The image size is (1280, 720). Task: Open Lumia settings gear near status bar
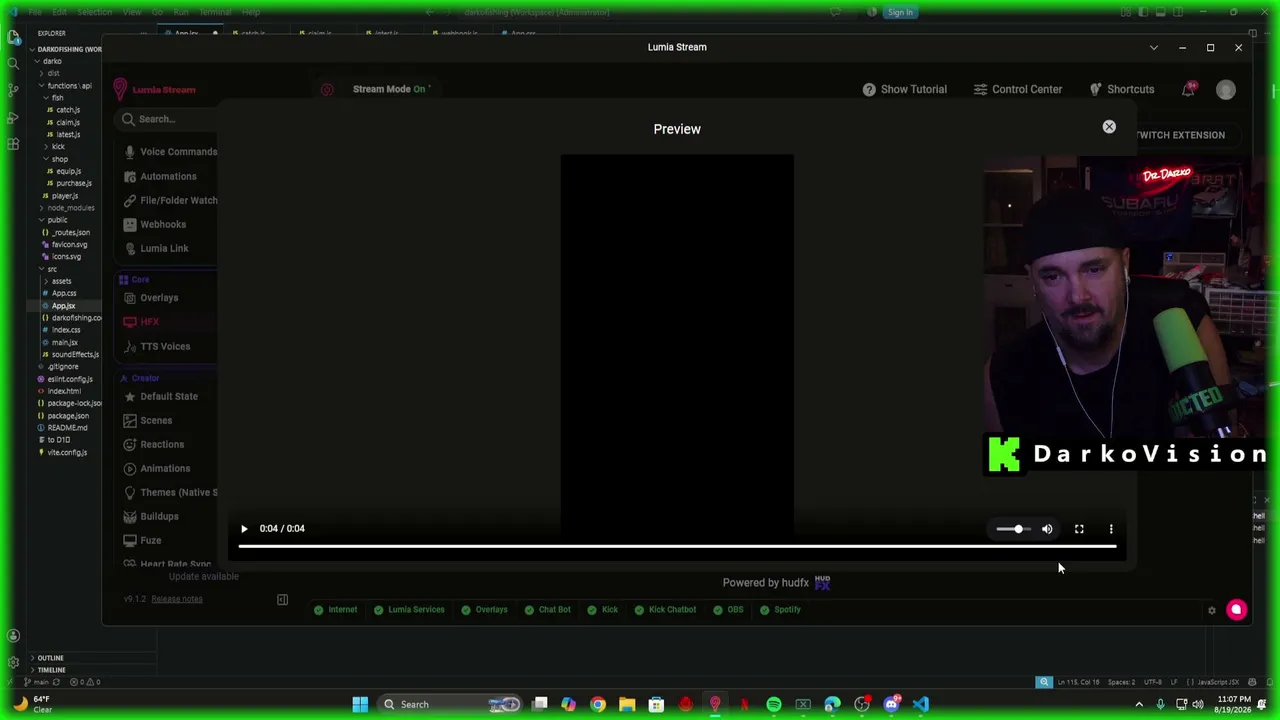click(1212, 611)
